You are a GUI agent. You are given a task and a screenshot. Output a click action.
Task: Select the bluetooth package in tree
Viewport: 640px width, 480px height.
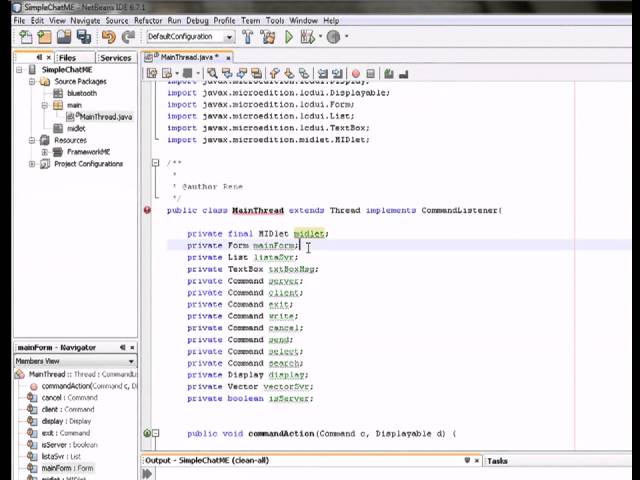point(82,93)
